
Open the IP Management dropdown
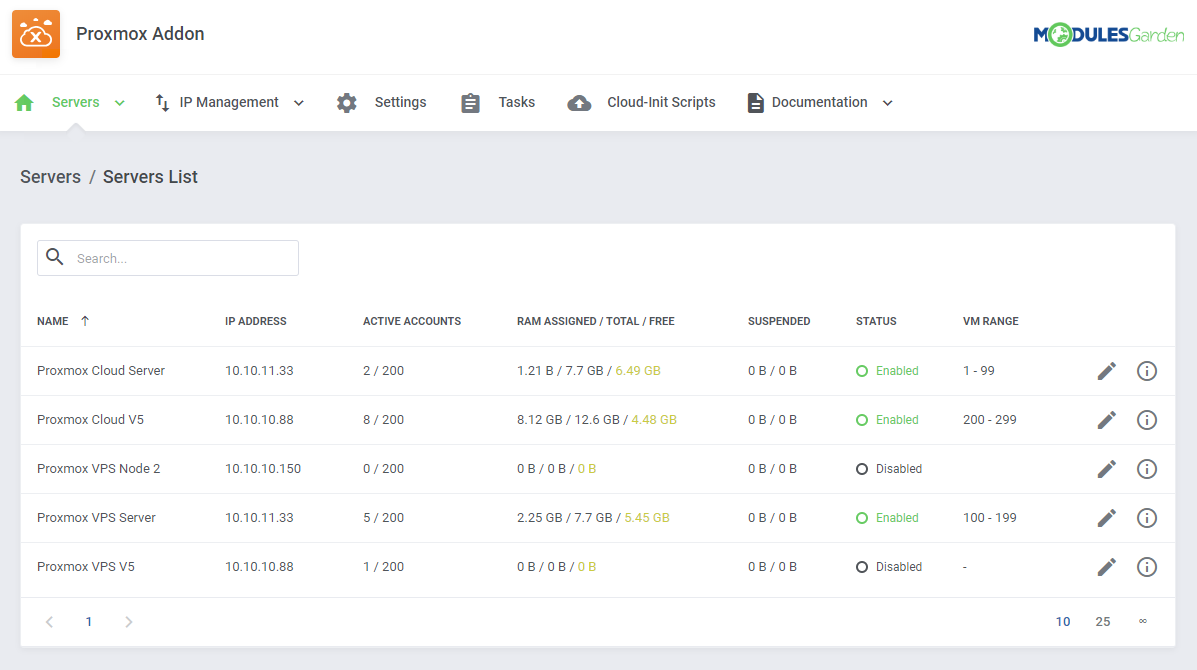click(x=297, y=101)
